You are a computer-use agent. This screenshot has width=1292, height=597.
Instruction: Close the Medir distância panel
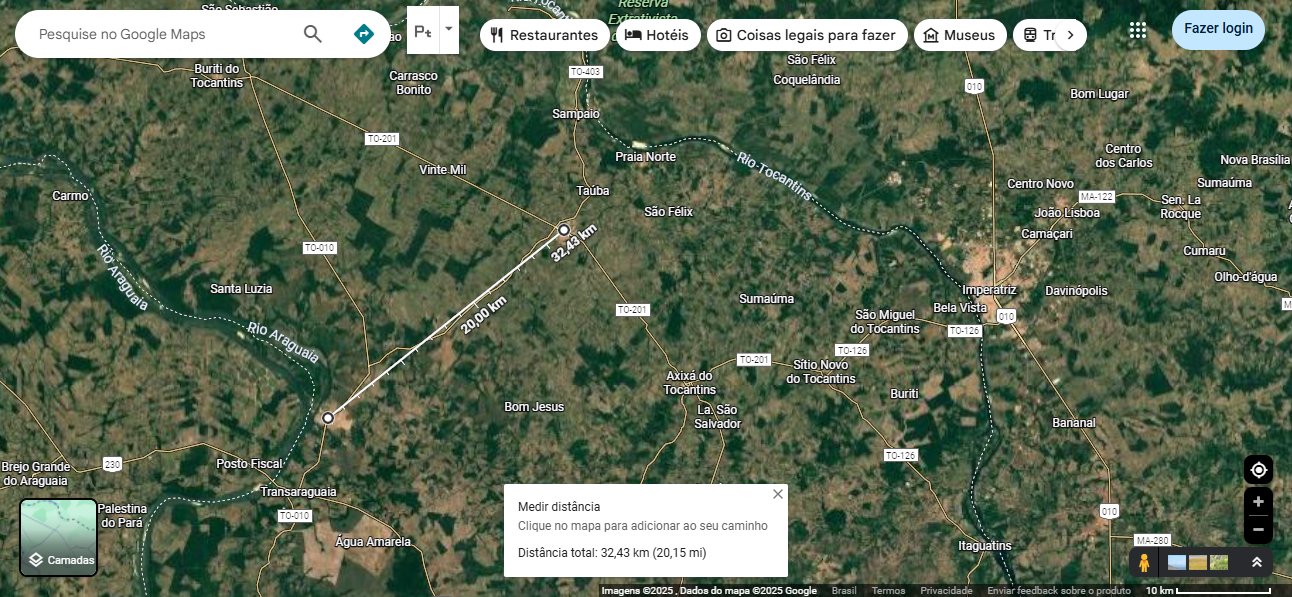tap(778, 494)
